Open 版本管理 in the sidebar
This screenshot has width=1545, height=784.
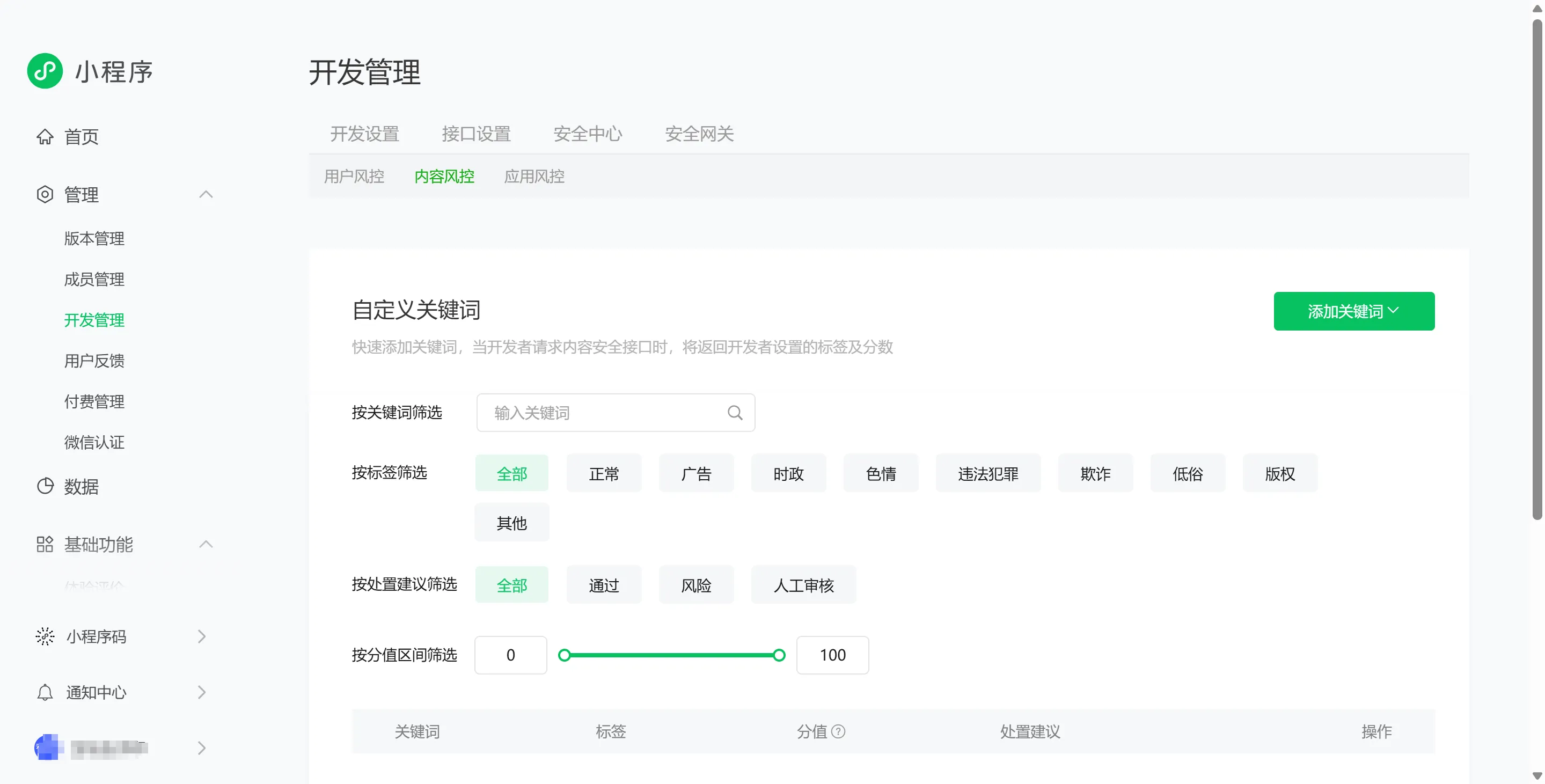(94, 239)
